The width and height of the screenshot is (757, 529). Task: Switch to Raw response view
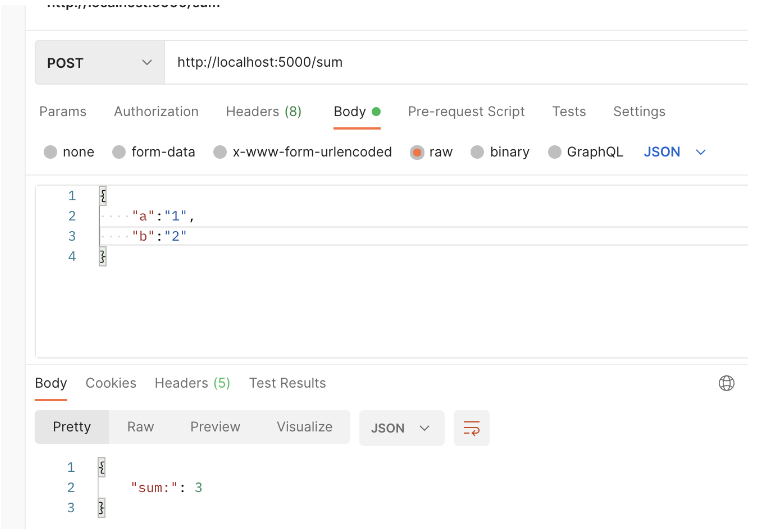coord(140,427)
